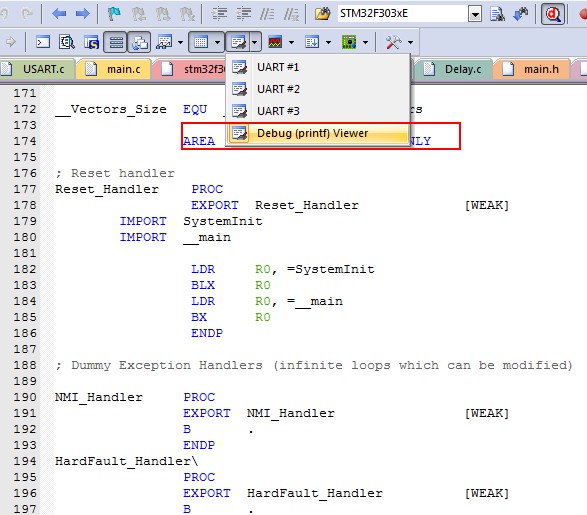Image resolution: width=587 pixels, height=515 pixels.
Task: Click __main on the IMPORT line 180
Action: point(207,237)
